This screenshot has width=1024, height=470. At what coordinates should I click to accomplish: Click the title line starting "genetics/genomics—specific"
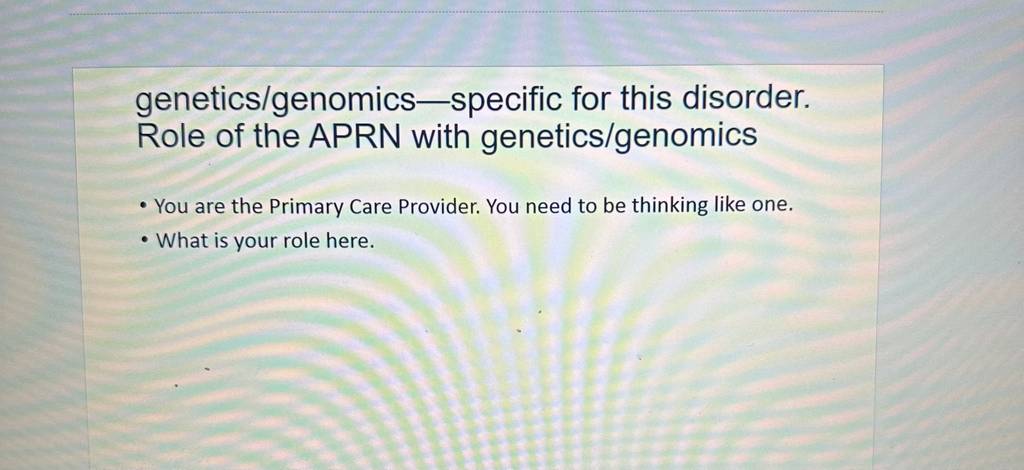coord(472,101)
